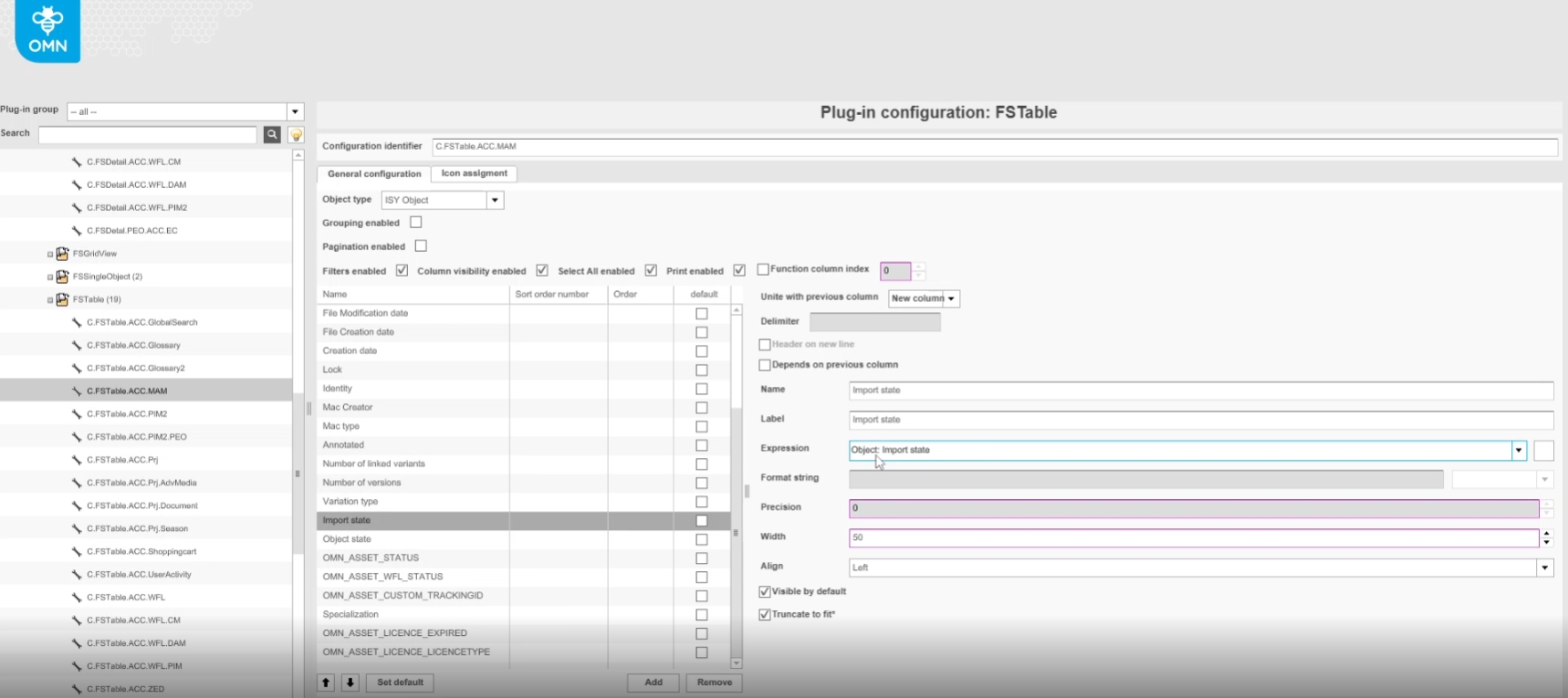Image resolution: width=1568 pixels, height=698 pixels.
Task: Click the Search input field
Action: [148, 134]
